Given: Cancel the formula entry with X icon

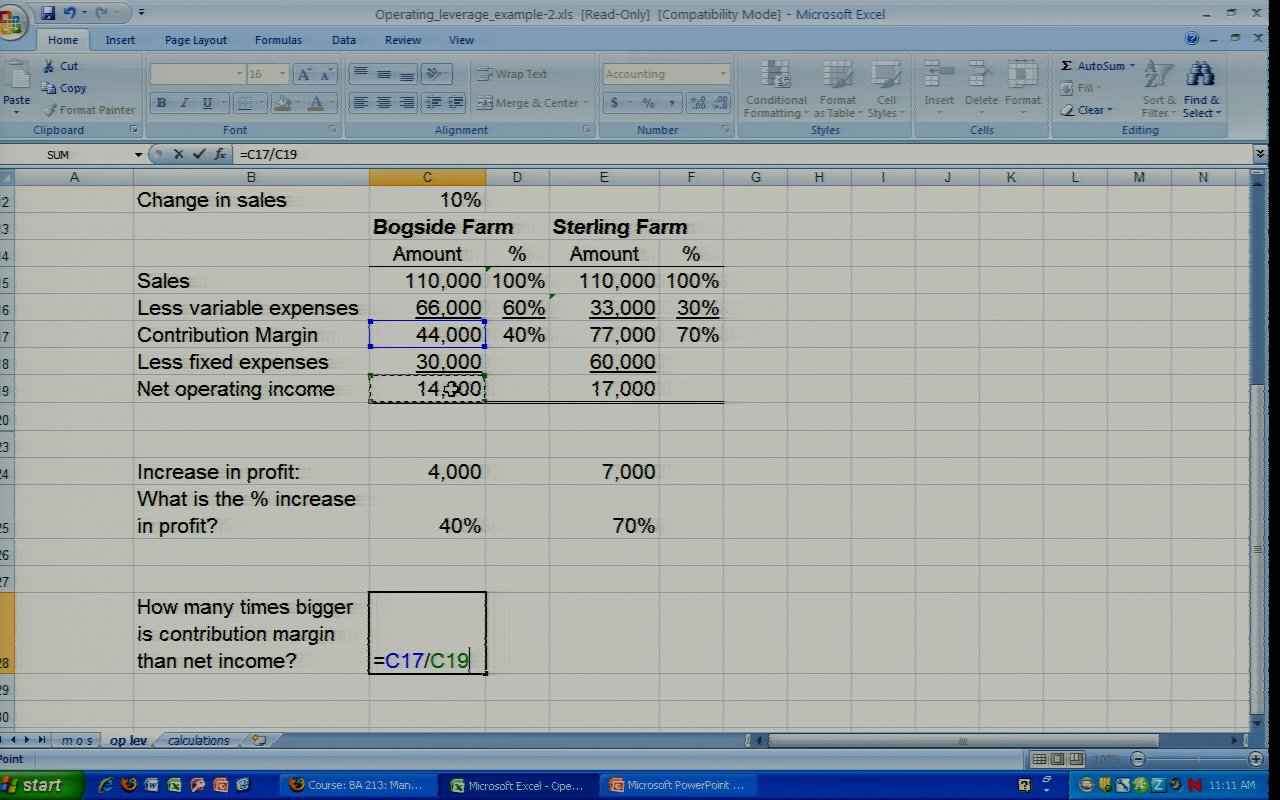Looking at the screenshot, I should click(x=178, y=154).
